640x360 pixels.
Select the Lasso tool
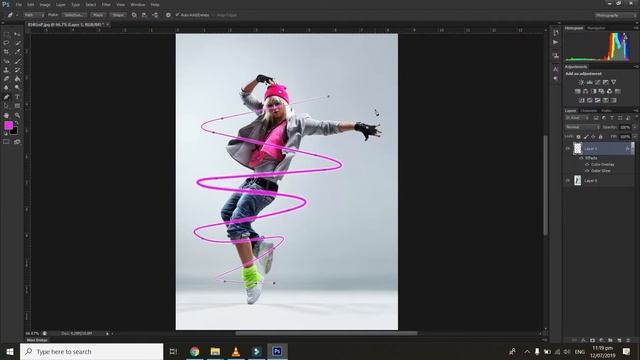coord(6,43)
